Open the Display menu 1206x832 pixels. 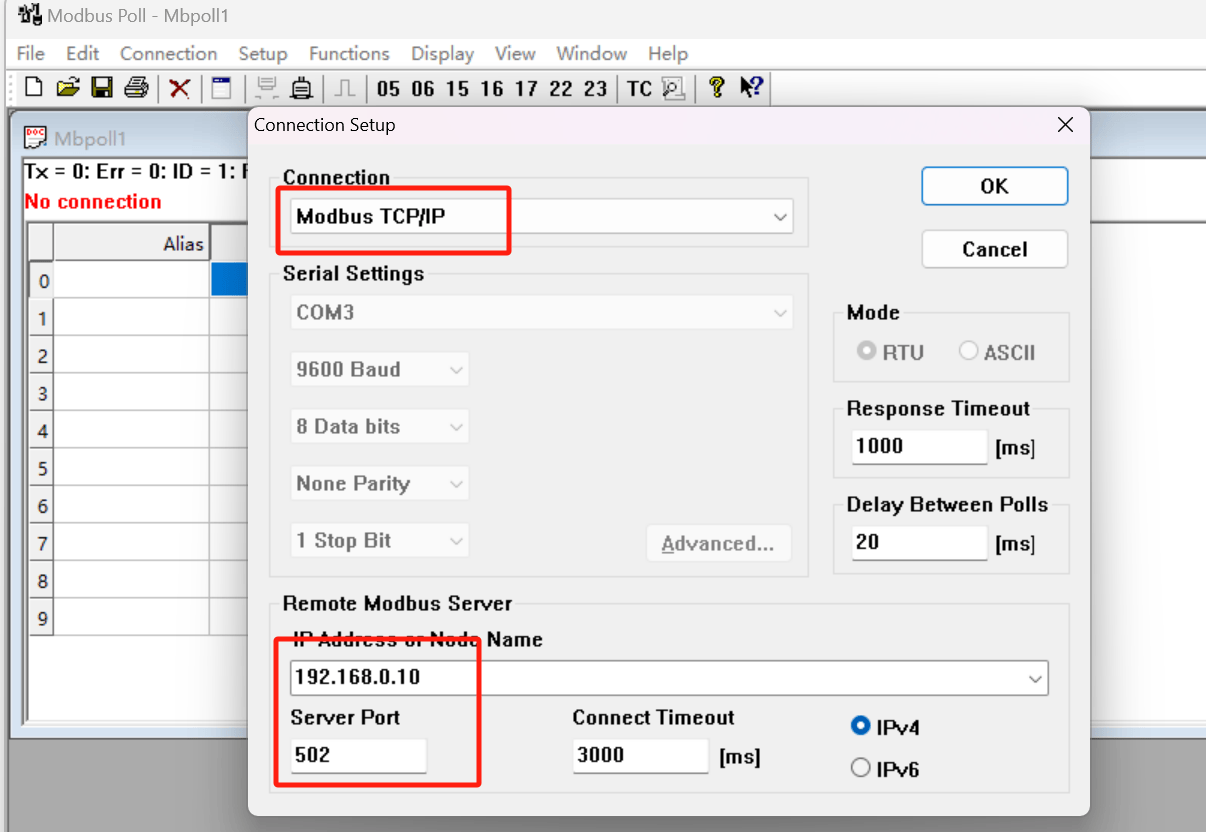click(x=443, y=53)
